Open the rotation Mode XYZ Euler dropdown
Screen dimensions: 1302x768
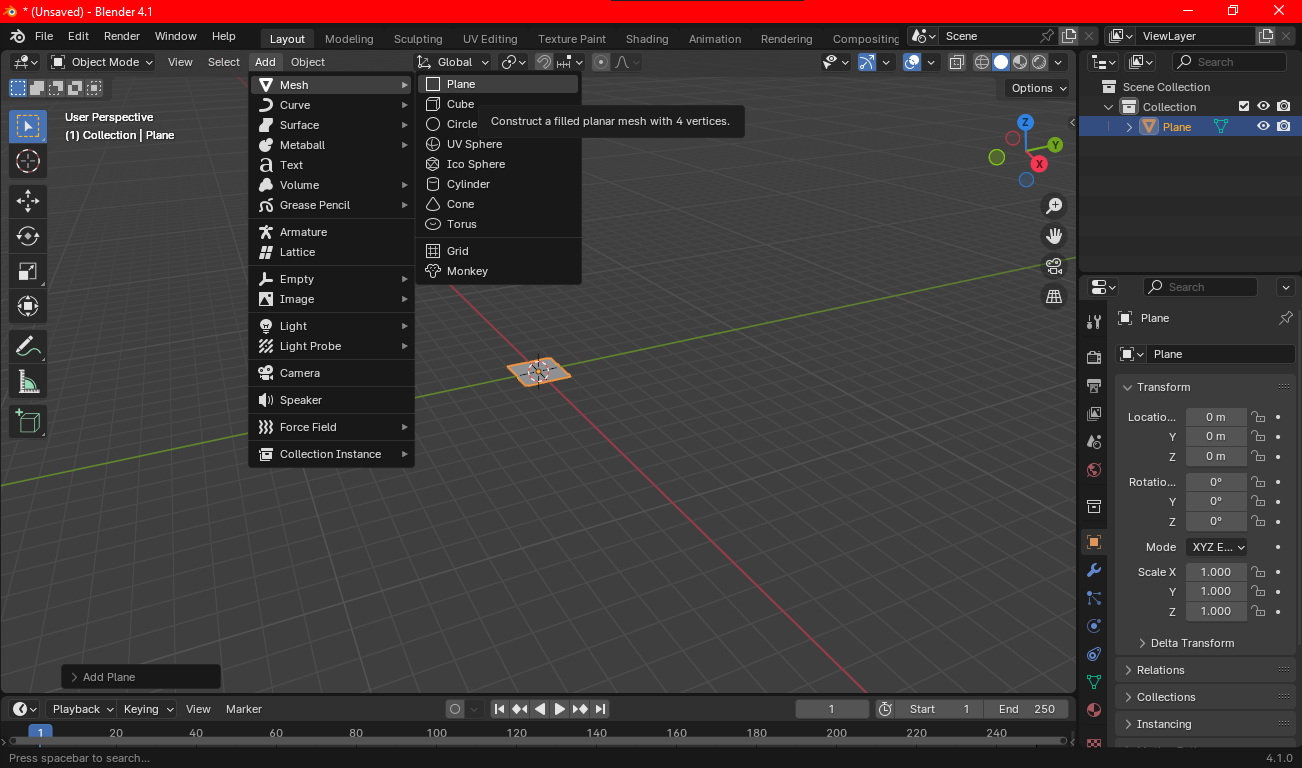click(1217, 547)
